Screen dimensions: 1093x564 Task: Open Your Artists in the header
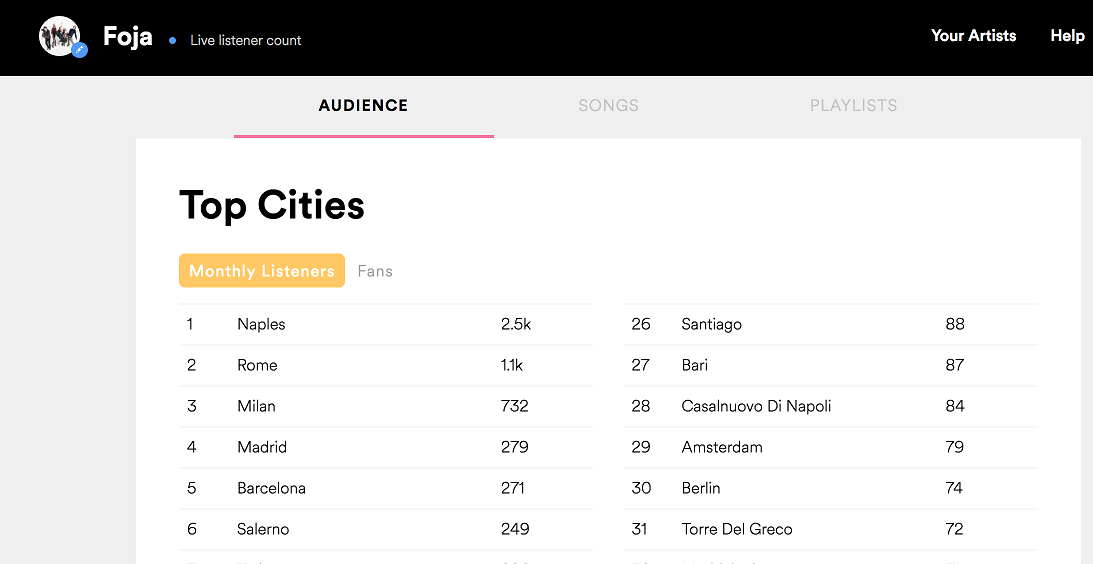pyautogui.click(x=973, y=36)
